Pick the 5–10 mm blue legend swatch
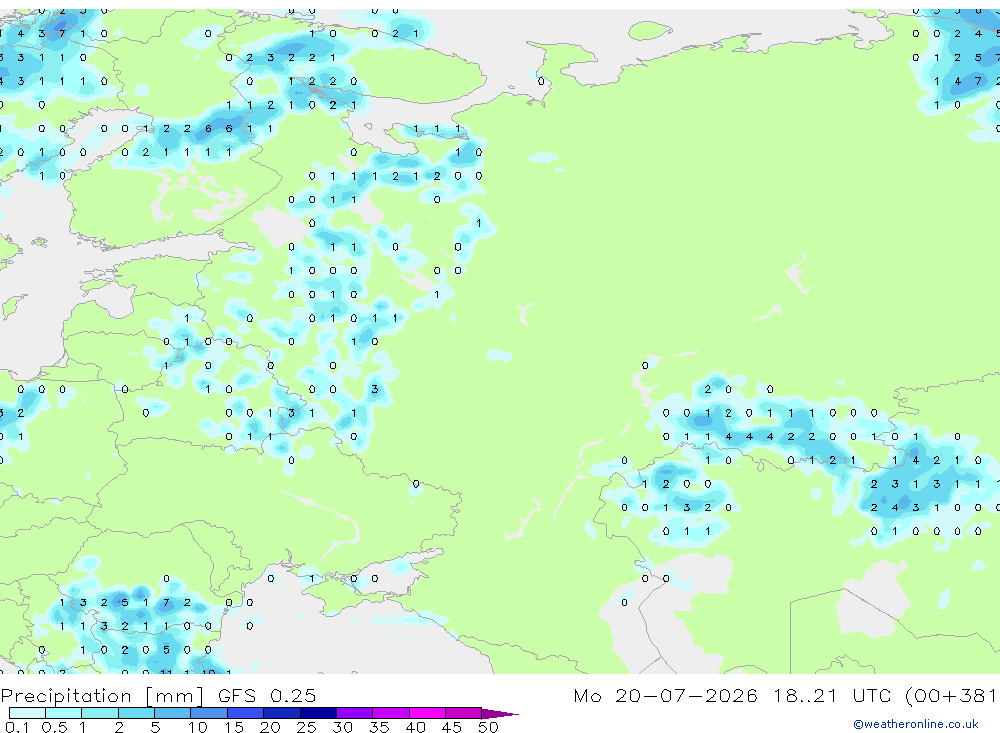The width and height of the screenshot is (1000, 733). (172, 713)
